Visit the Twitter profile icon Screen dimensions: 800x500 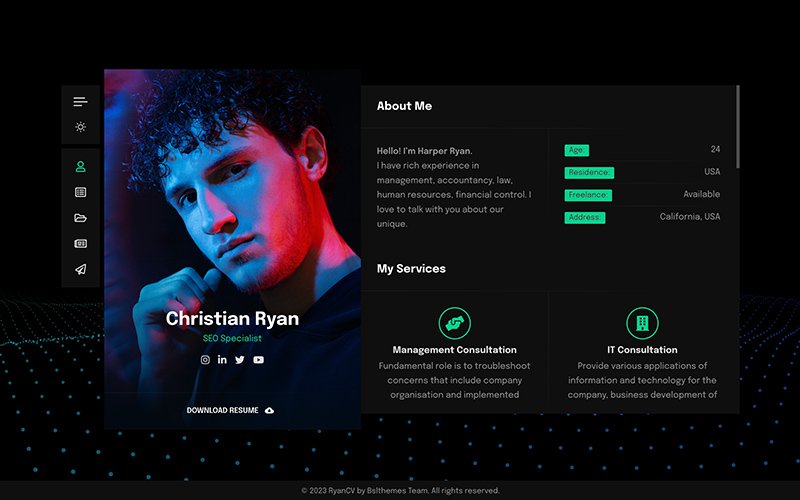tap(240, 360)
